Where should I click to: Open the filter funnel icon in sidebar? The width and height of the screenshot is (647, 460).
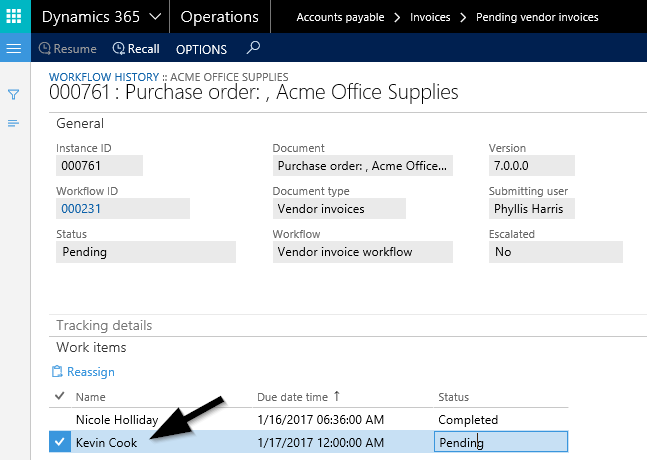click(14, 95)
